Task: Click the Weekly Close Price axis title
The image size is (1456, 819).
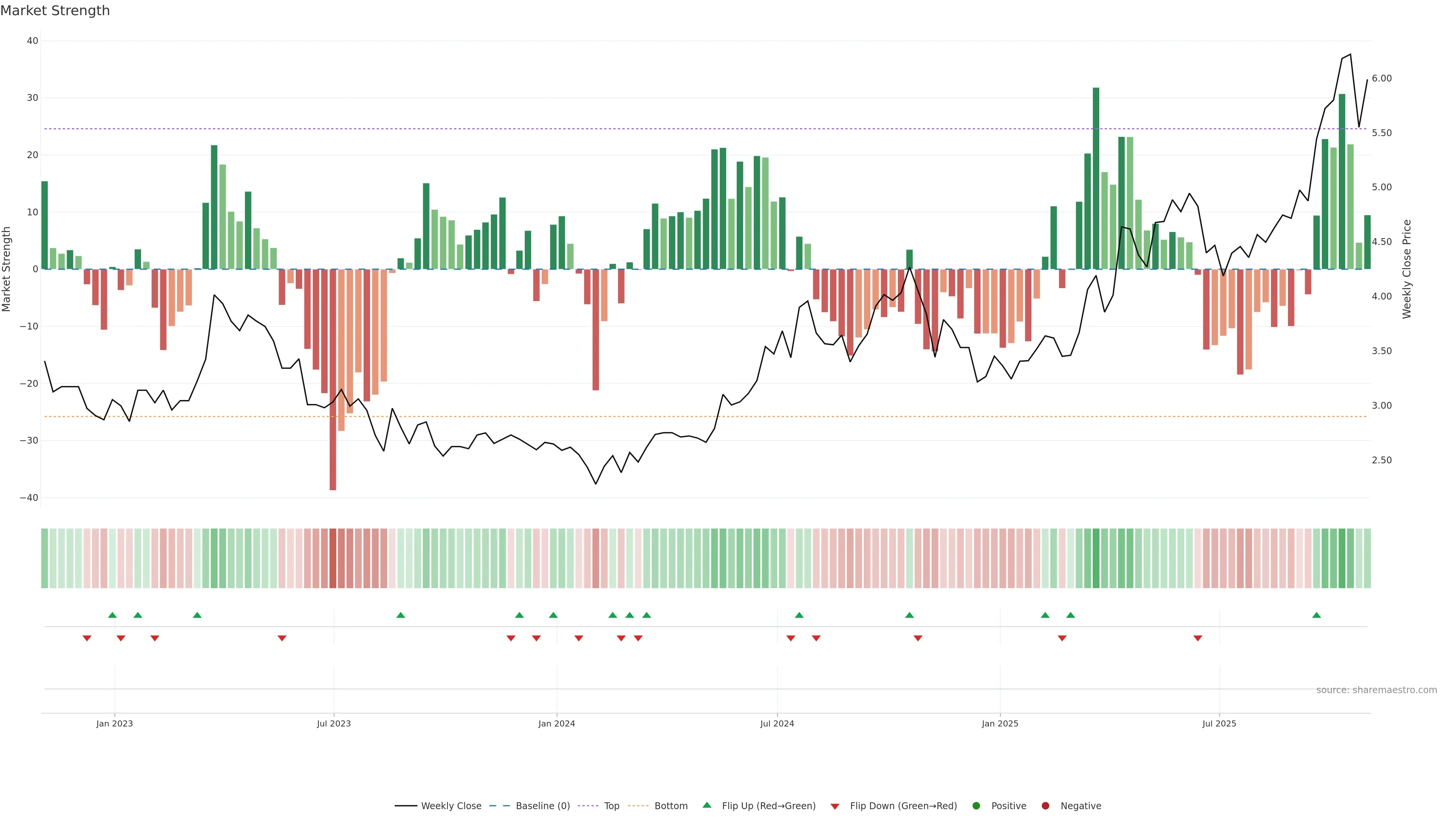Action: coord(1407,269)
